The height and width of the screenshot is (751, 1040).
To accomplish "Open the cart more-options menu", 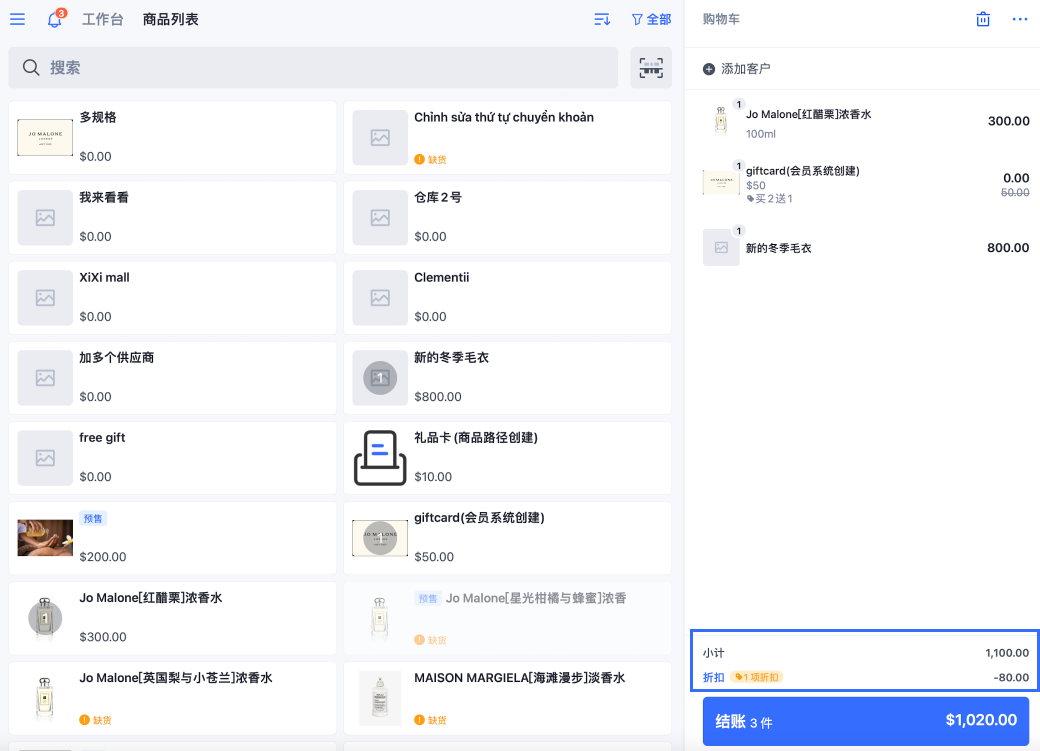I will point(1020,19).
